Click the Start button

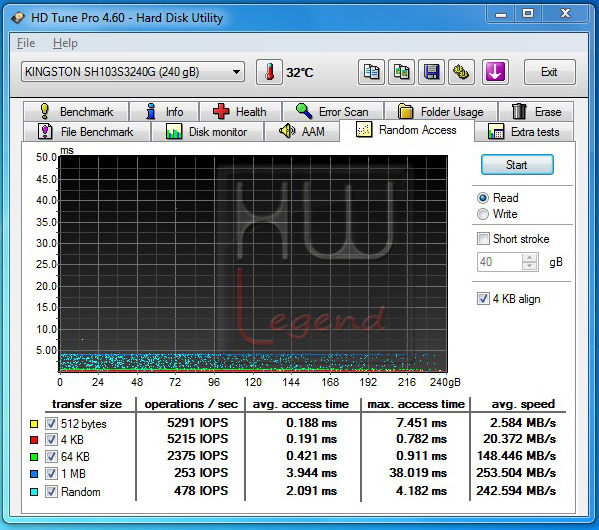(517, 165)
